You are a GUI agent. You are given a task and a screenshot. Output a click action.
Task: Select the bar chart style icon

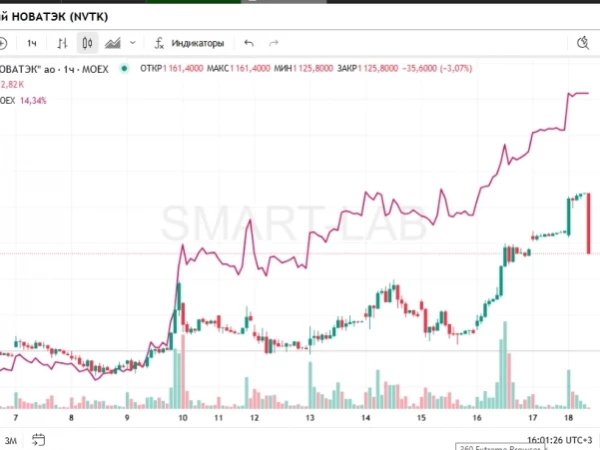[x=62, y=43]
